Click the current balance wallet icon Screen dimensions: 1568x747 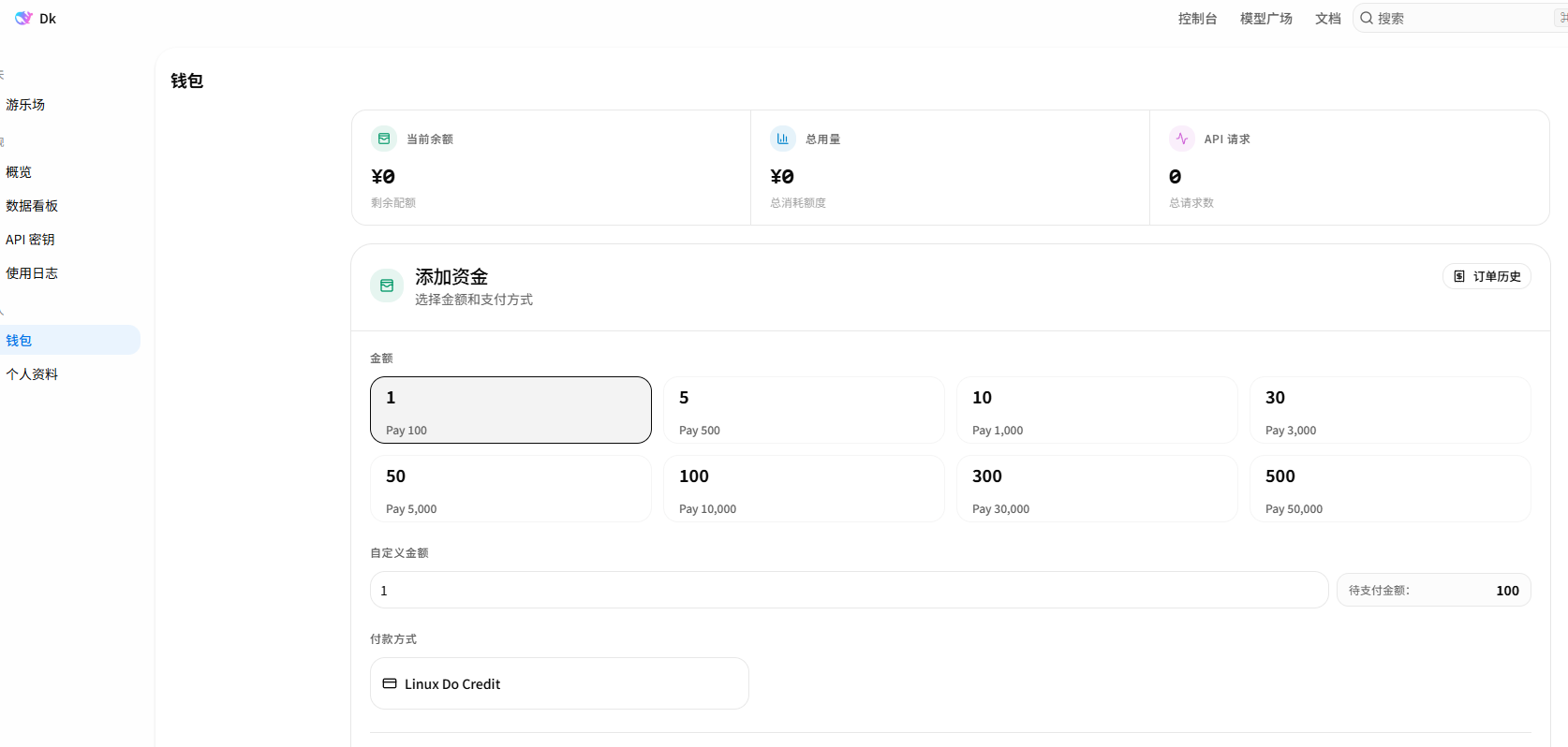click(384, 139)
